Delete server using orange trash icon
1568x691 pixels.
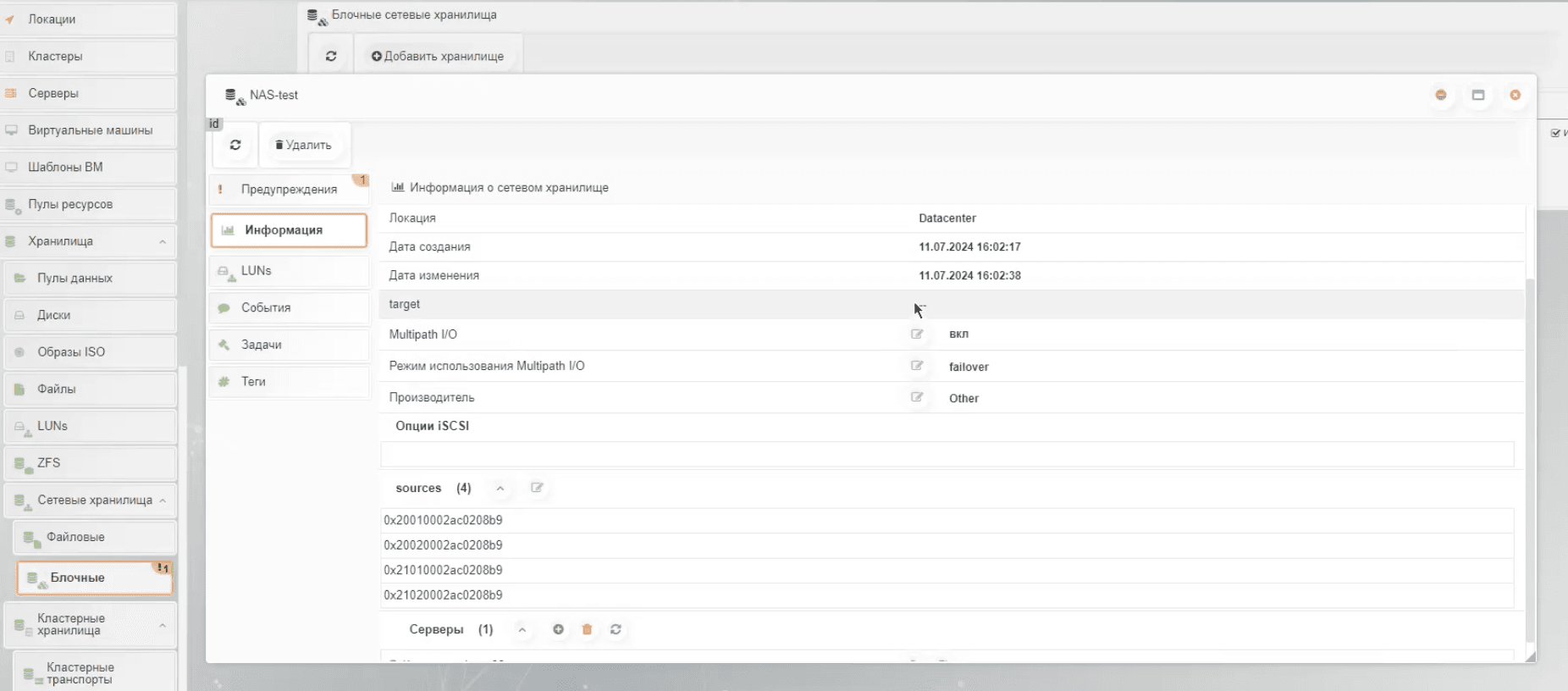pos(587,629)
